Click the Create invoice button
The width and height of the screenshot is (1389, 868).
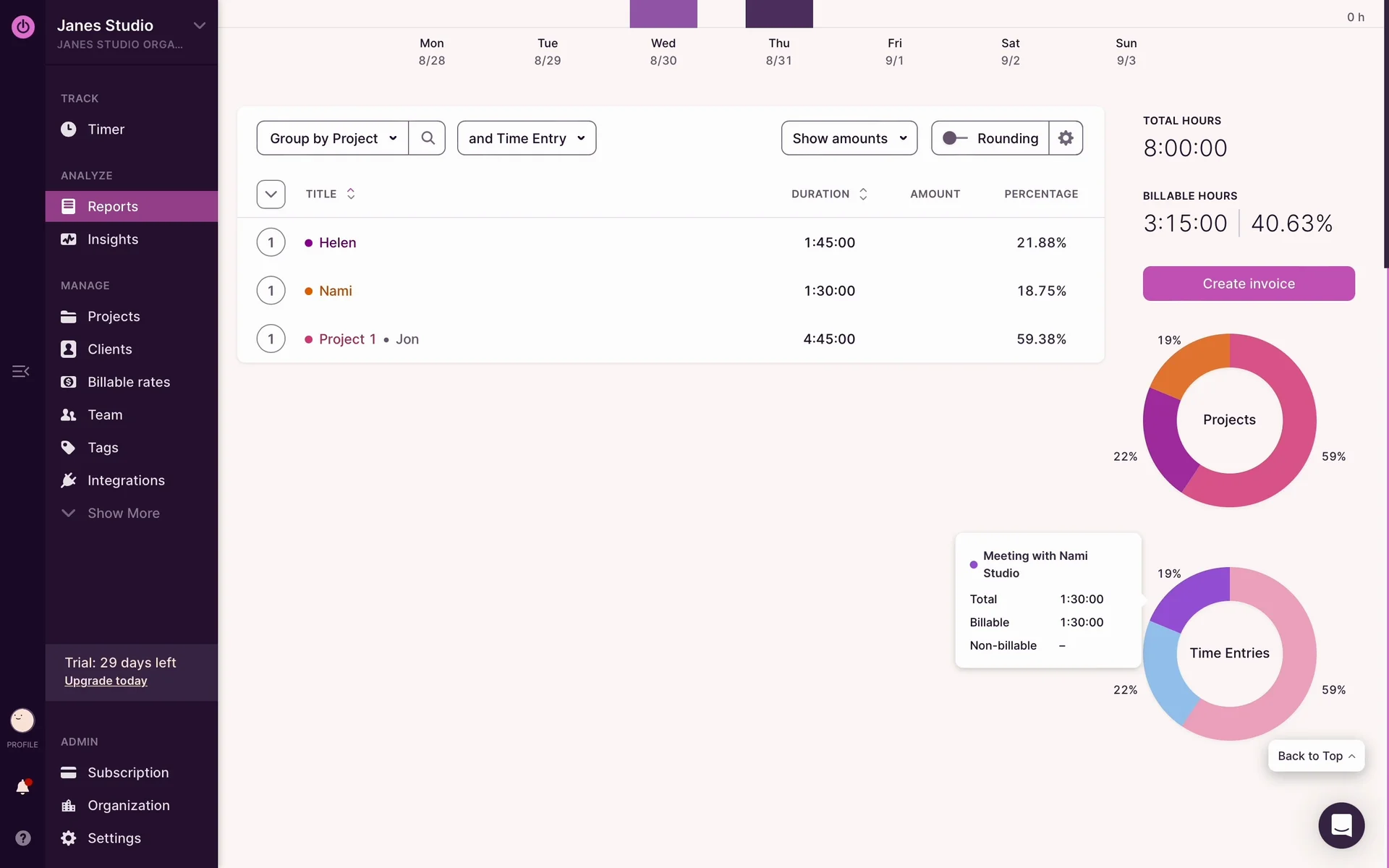1248,284
